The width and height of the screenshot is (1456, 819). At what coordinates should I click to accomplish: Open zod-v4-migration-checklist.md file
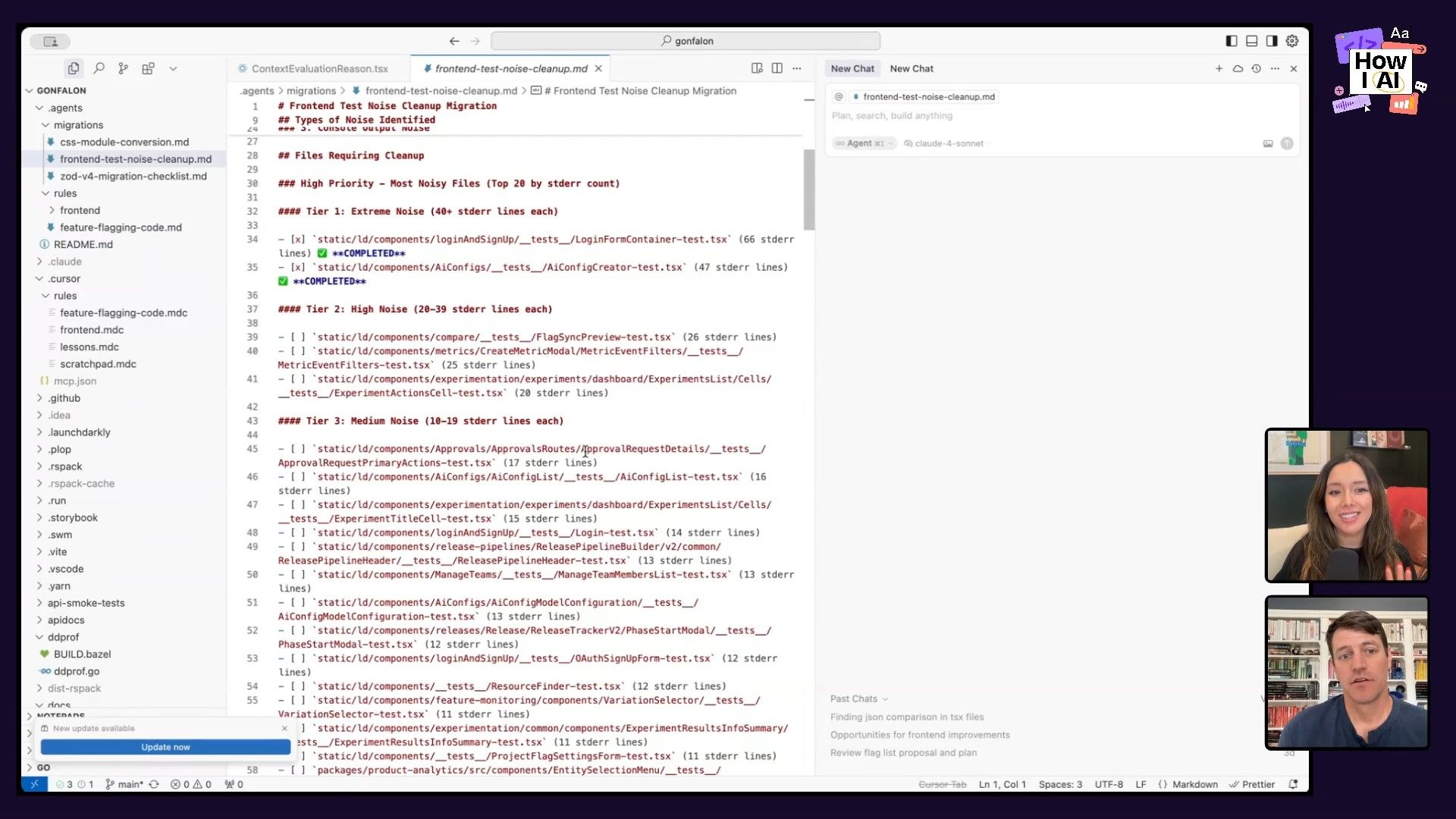133,176
